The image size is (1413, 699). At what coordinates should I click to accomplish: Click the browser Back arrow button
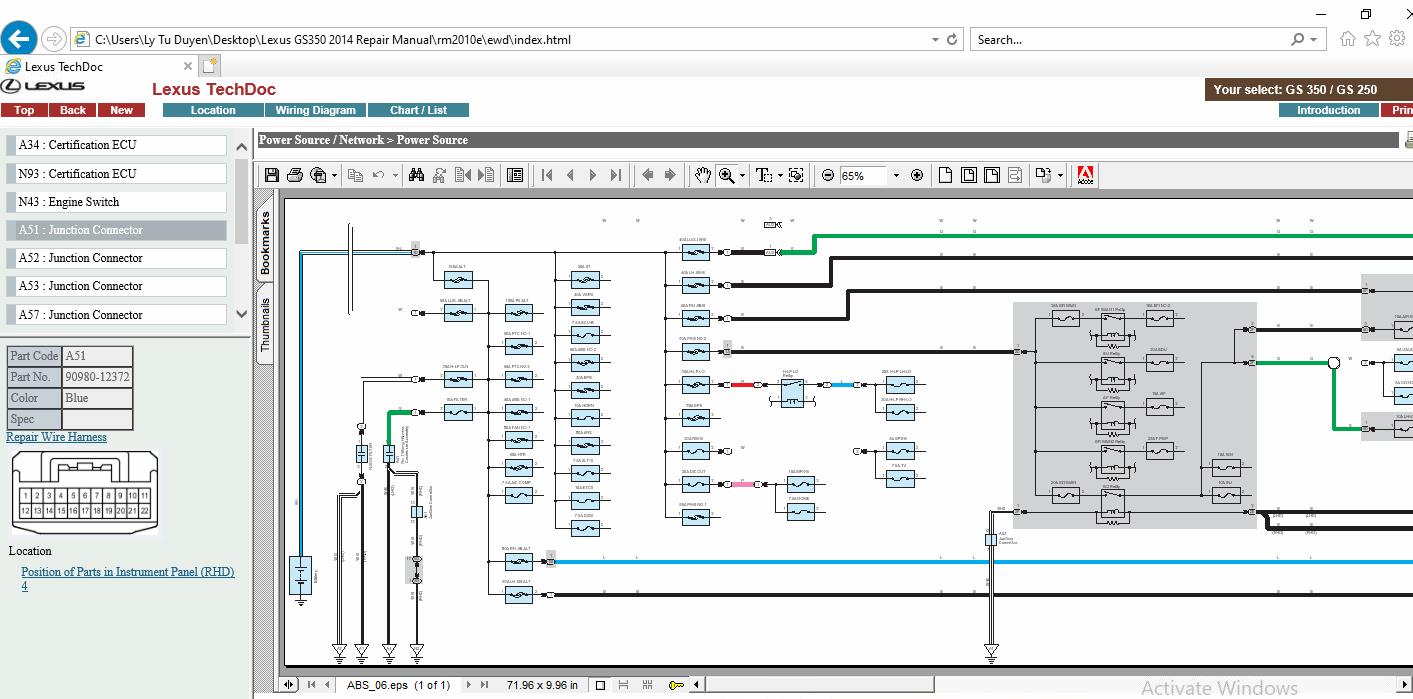[x=19, y=39]
